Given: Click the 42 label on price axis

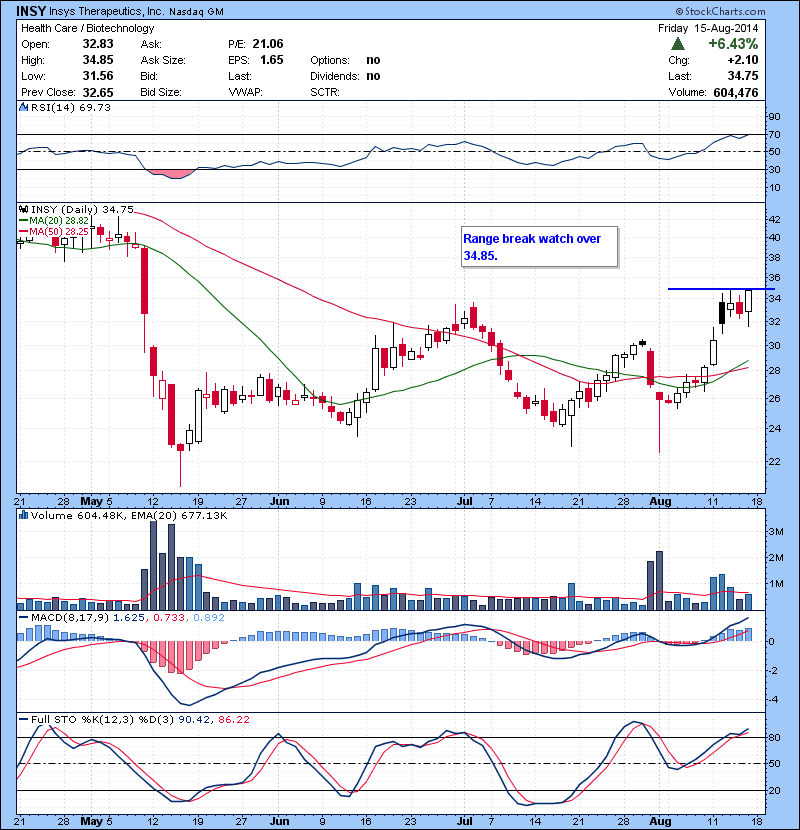Looking at the screenshot, I should coord(774,220).
